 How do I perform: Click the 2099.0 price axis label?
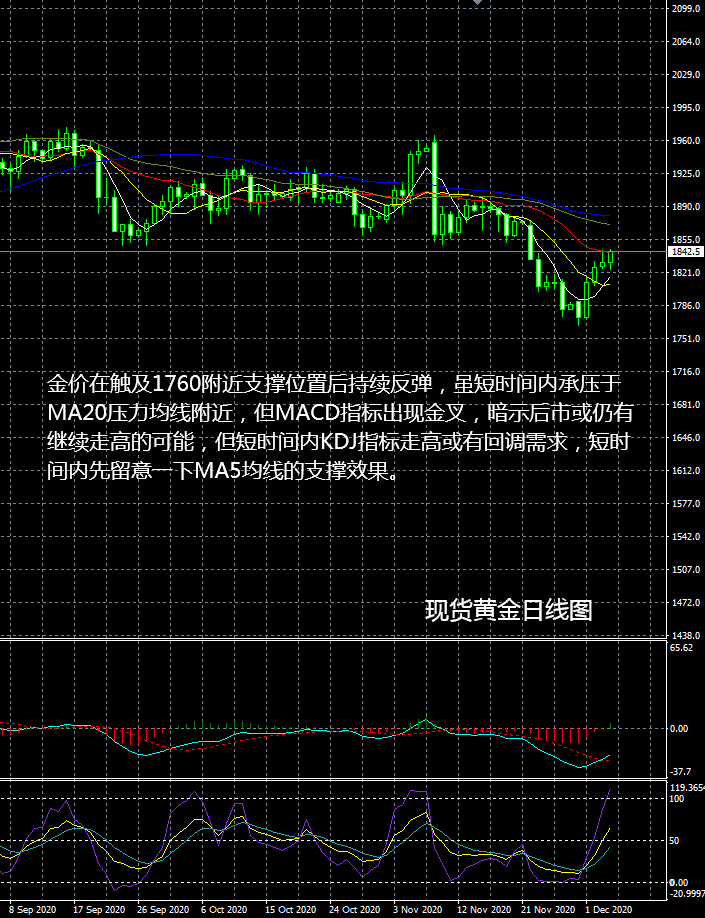click(x=686, y=9)
